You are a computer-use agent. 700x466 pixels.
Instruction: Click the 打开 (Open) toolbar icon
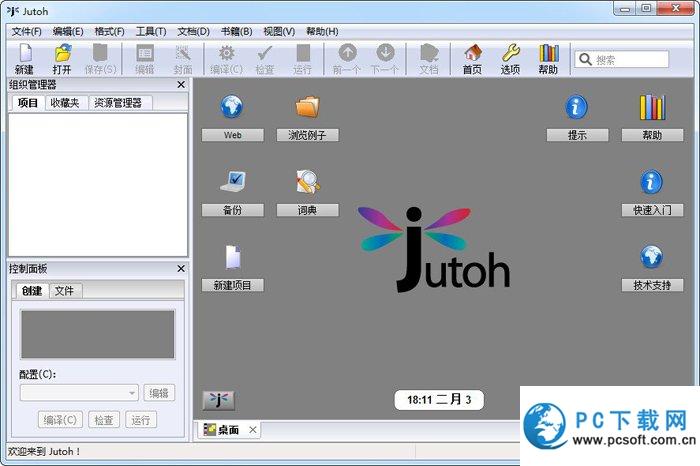[62, 54]
